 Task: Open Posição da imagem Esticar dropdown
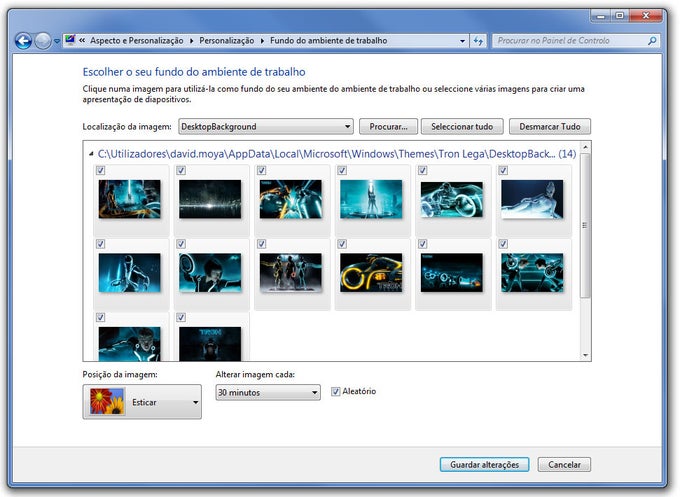click(142, 402)
